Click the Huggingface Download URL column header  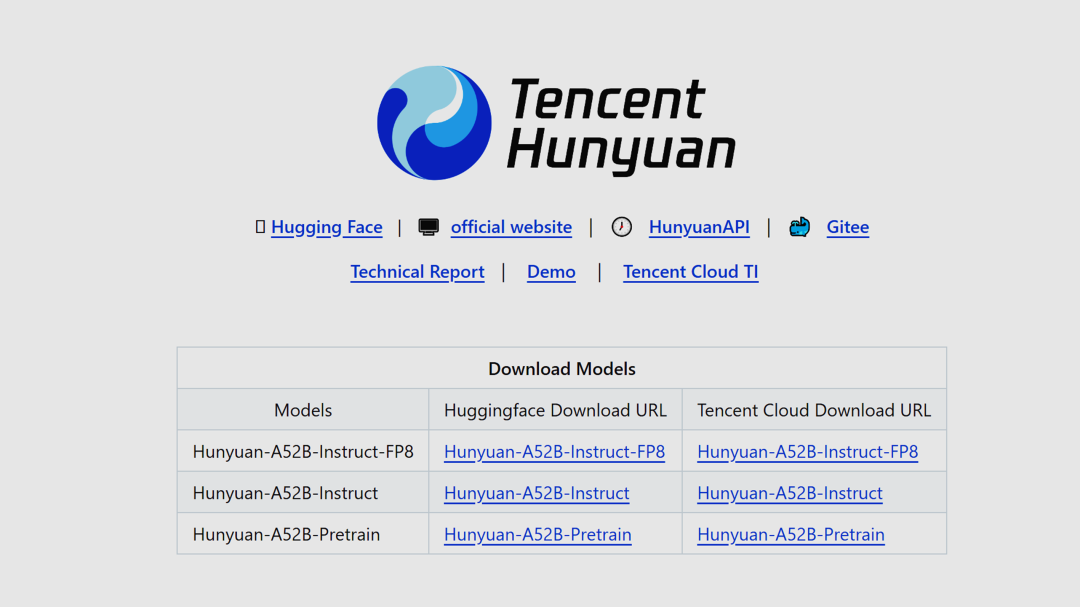click(555, 410)
